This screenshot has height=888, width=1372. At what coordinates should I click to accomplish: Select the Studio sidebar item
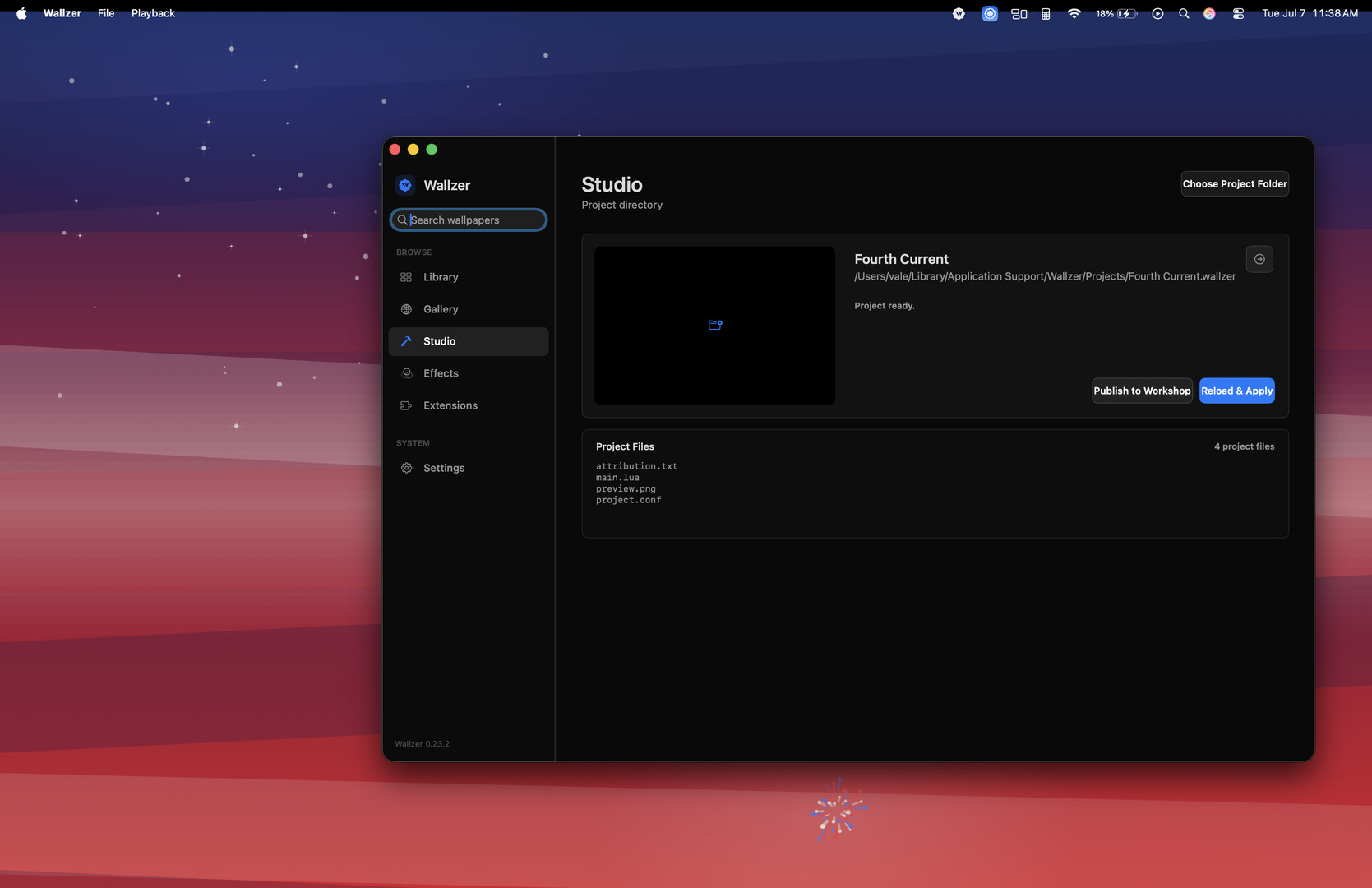[468, 341]
